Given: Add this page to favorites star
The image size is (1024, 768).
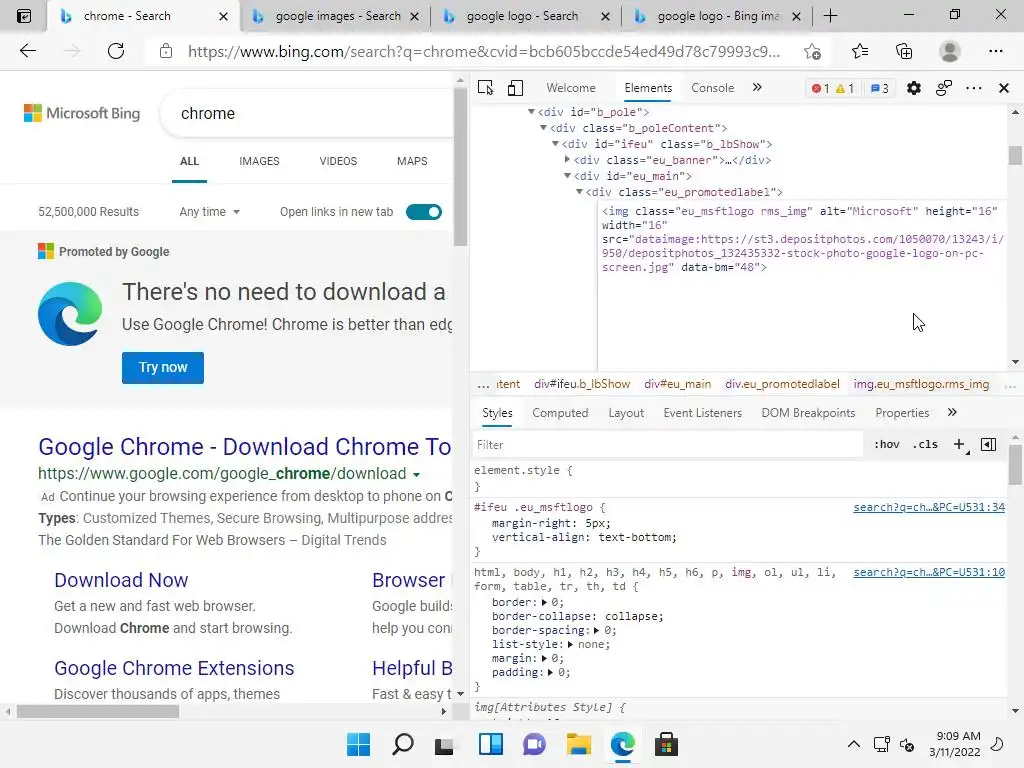Looking at the screenshot, I should tap(812, 51).
